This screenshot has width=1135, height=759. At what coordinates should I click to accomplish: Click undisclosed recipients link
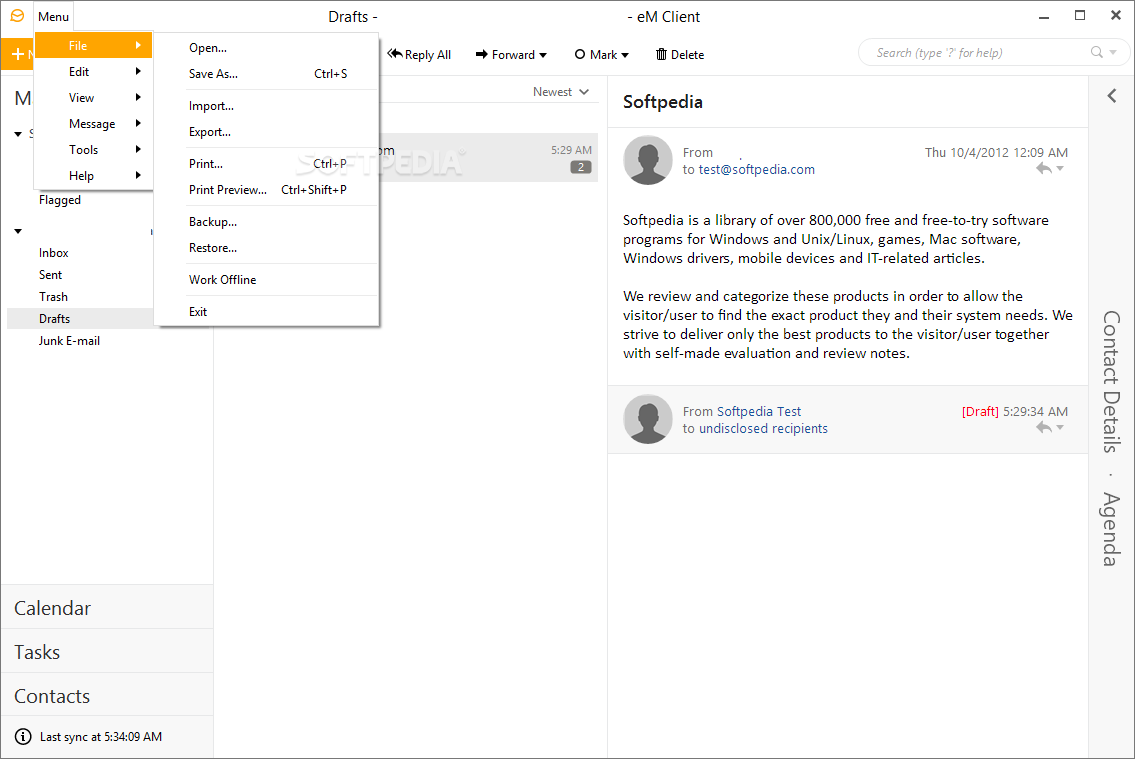tap(763, 428)
